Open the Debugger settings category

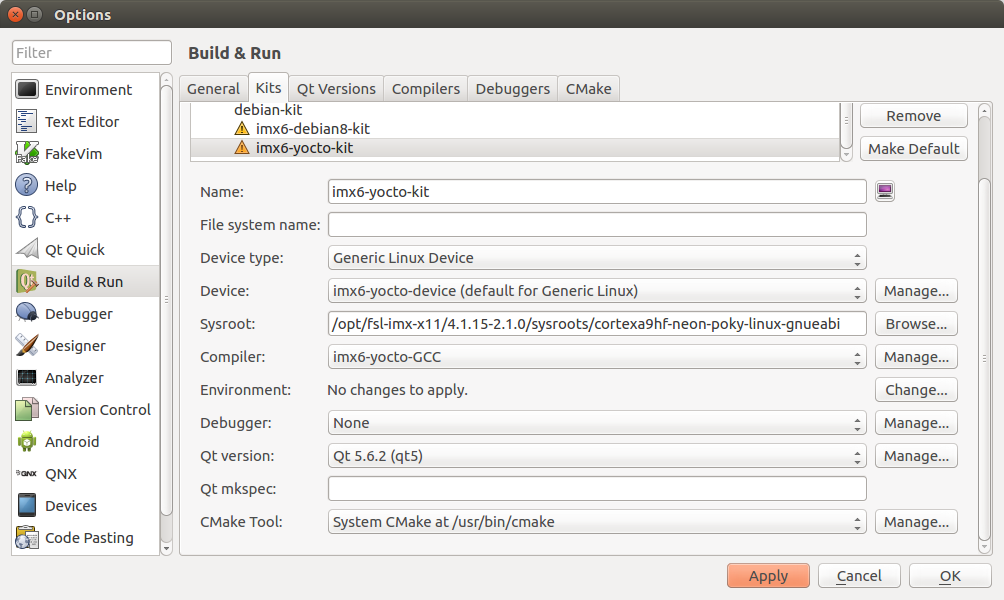pyautogui.click(x=78, y=314)
